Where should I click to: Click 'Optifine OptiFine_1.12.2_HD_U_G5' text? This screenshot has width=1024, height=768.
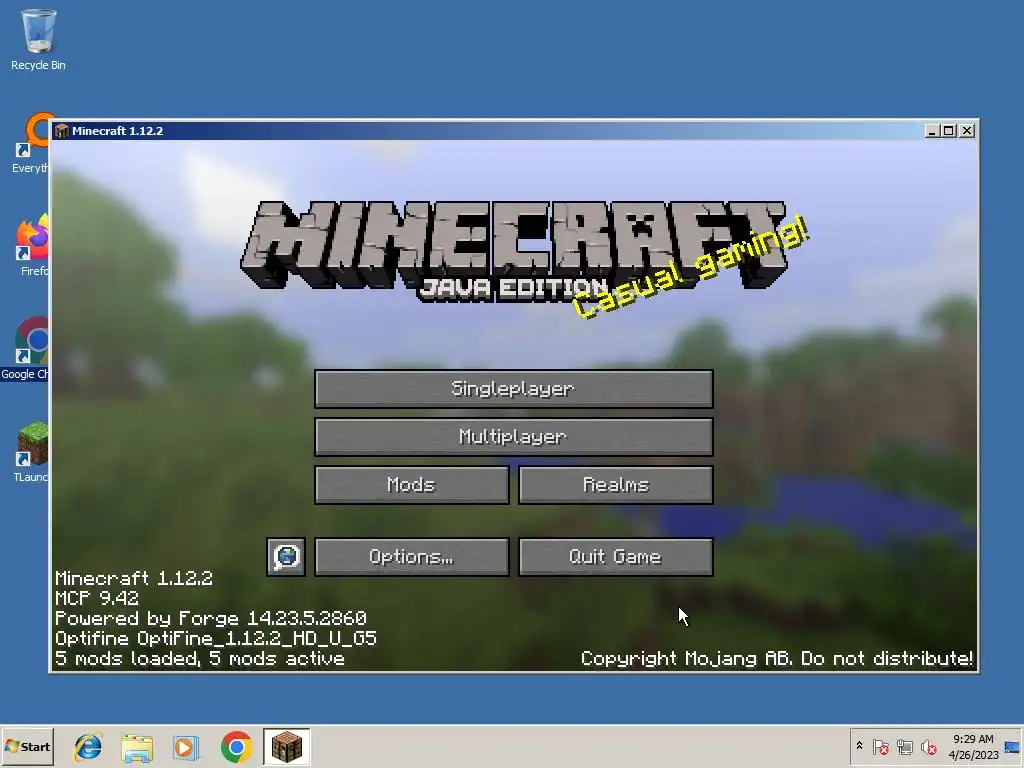tap(216, 638)
